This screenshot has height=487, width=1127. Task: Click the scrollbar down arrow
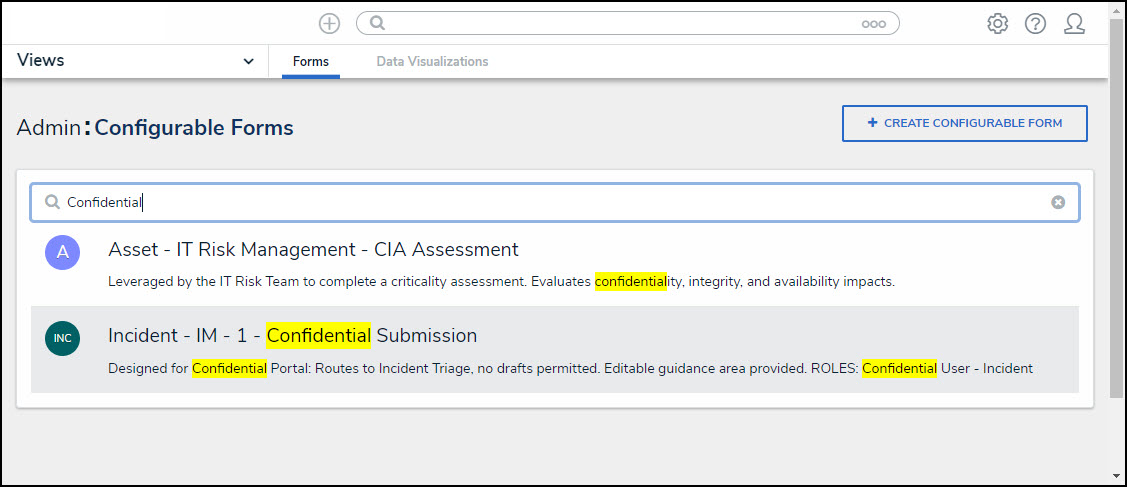coord(1117,475)
